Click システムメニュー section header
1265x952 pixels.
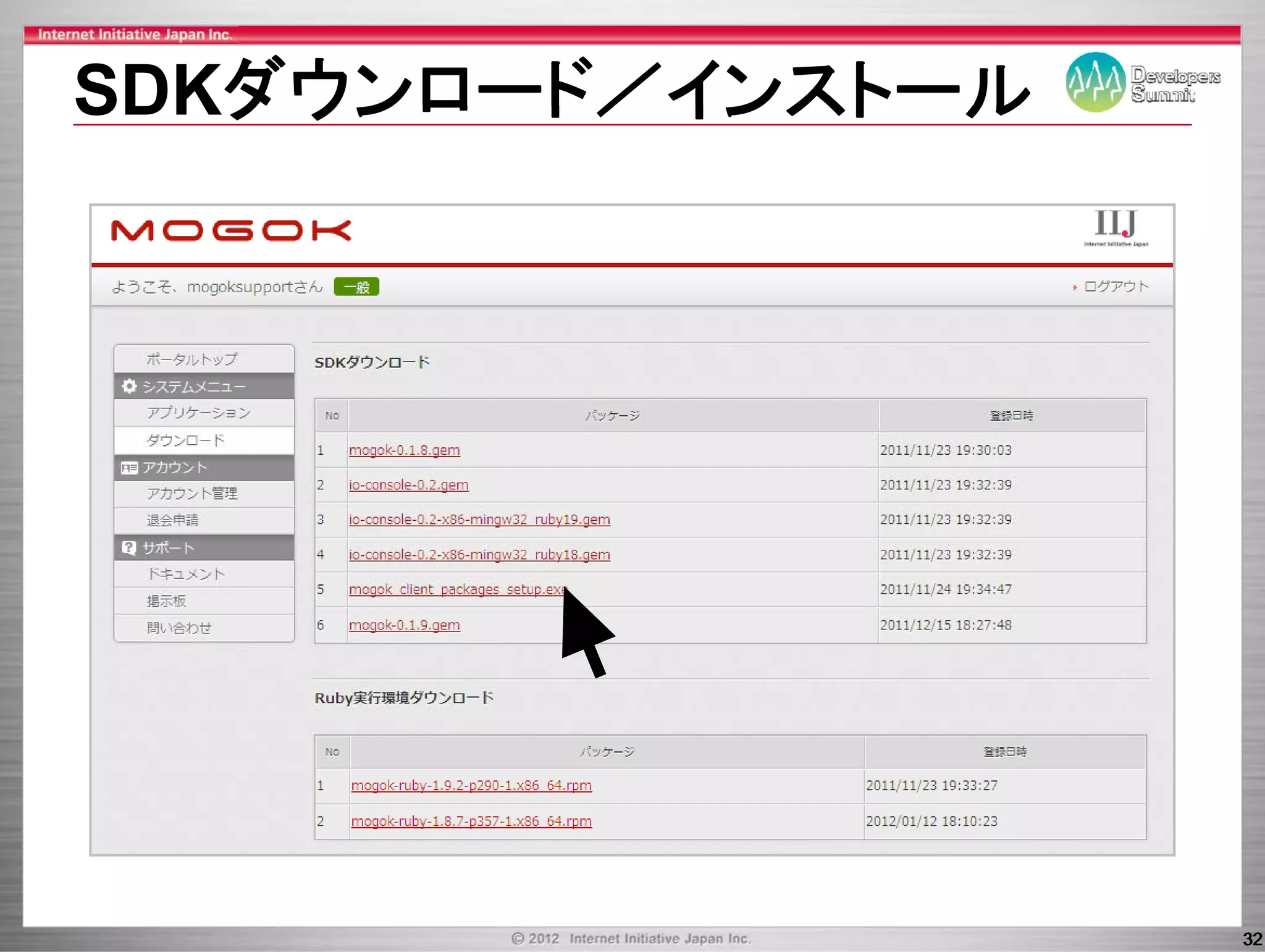point(204,386)
